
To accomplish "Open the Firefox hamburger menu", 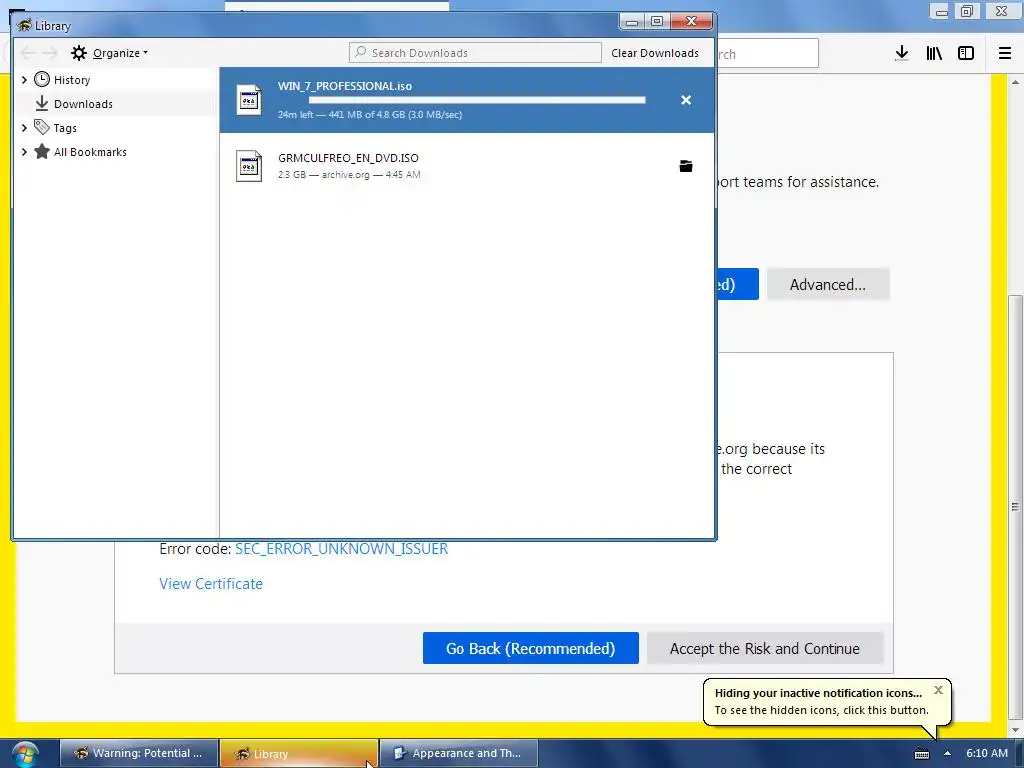I will coord(1005,54).
